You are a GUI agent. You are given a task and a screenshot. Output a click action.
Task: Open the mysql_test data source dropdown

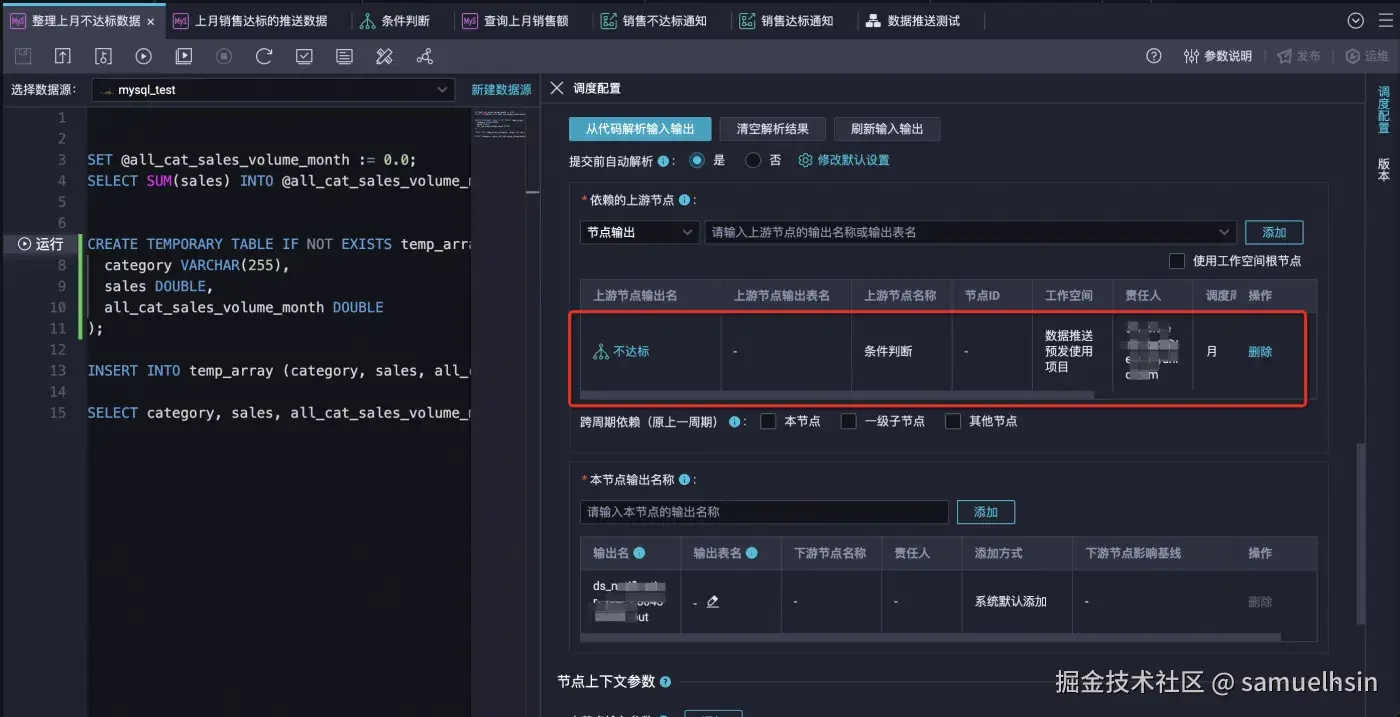(273, 90)
